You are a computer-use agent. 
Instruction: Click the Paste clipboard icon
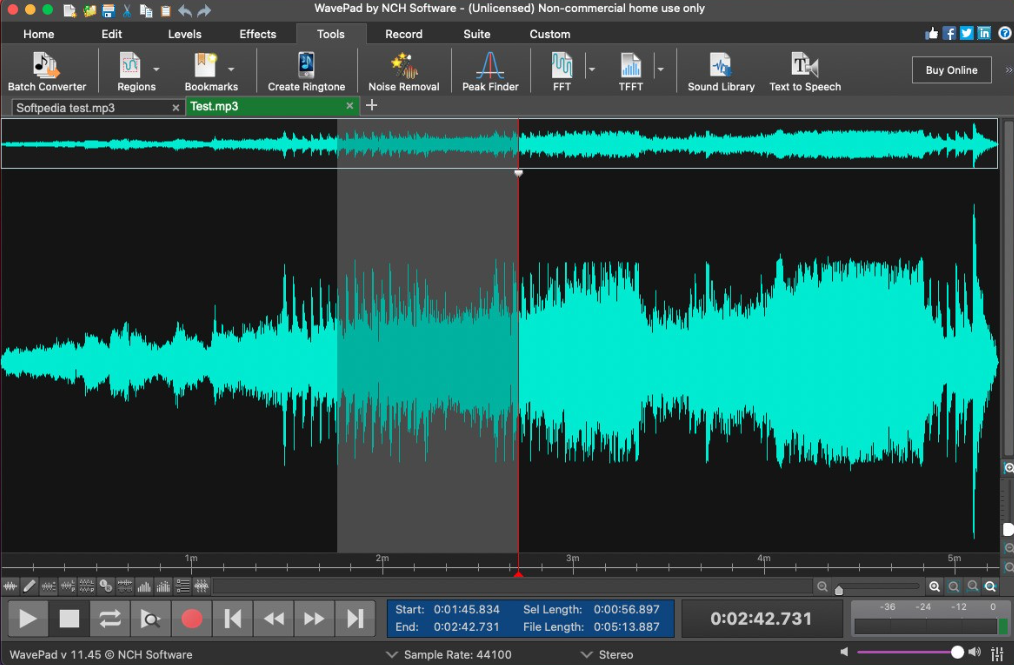coord(166,10)
